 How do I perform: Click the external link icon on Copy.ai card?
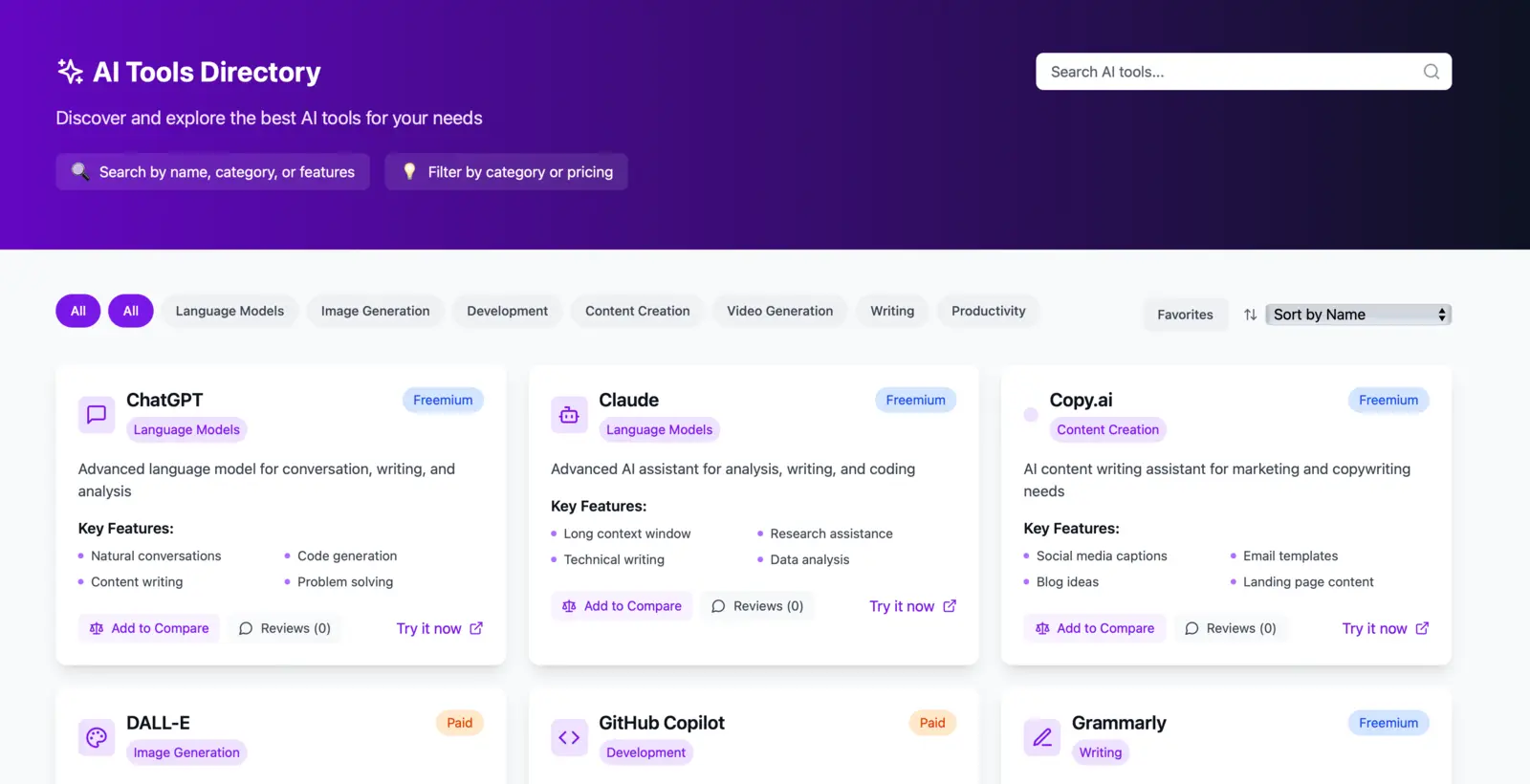click(1422, 628)
